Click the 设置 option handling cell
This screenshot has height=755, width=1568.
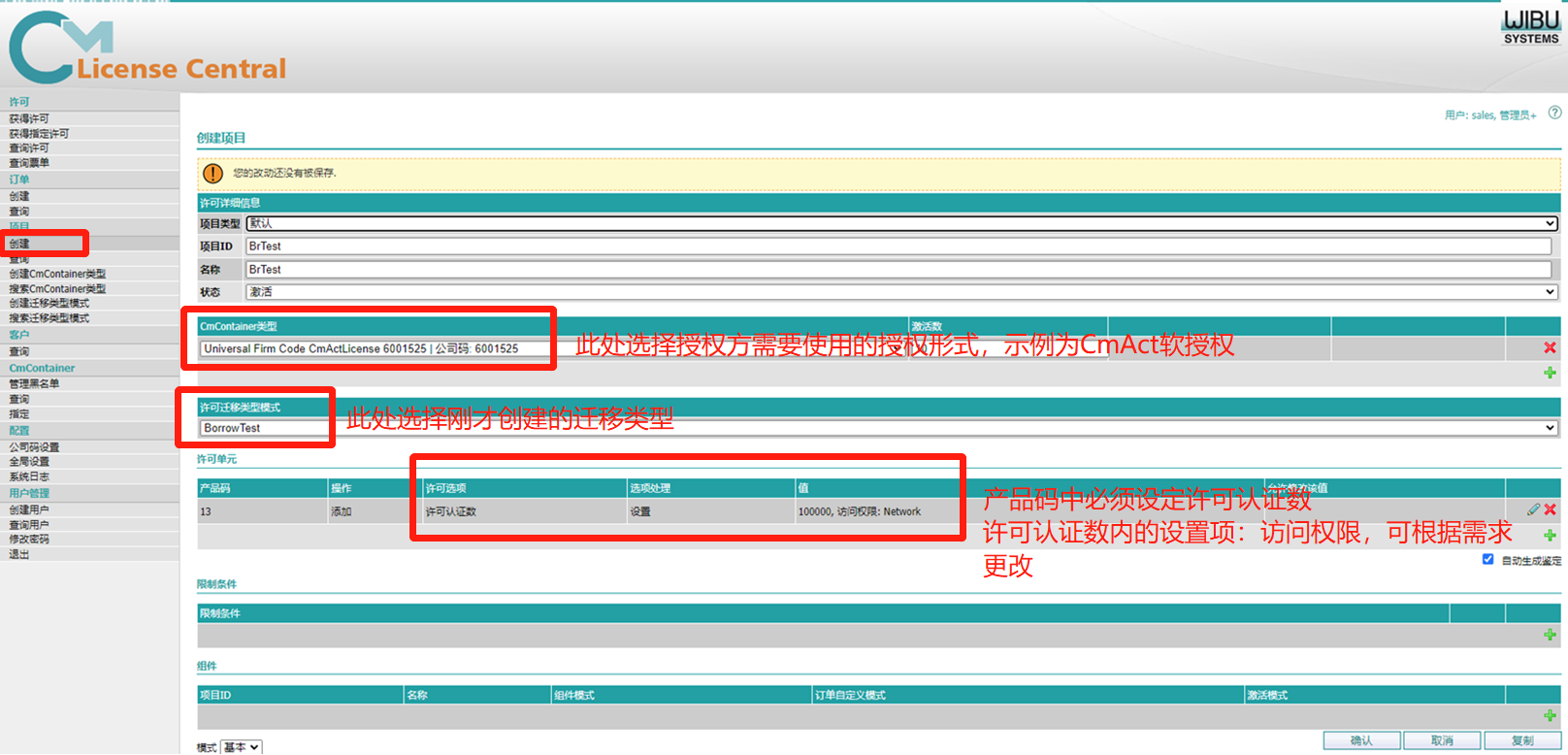pos(710,511)
